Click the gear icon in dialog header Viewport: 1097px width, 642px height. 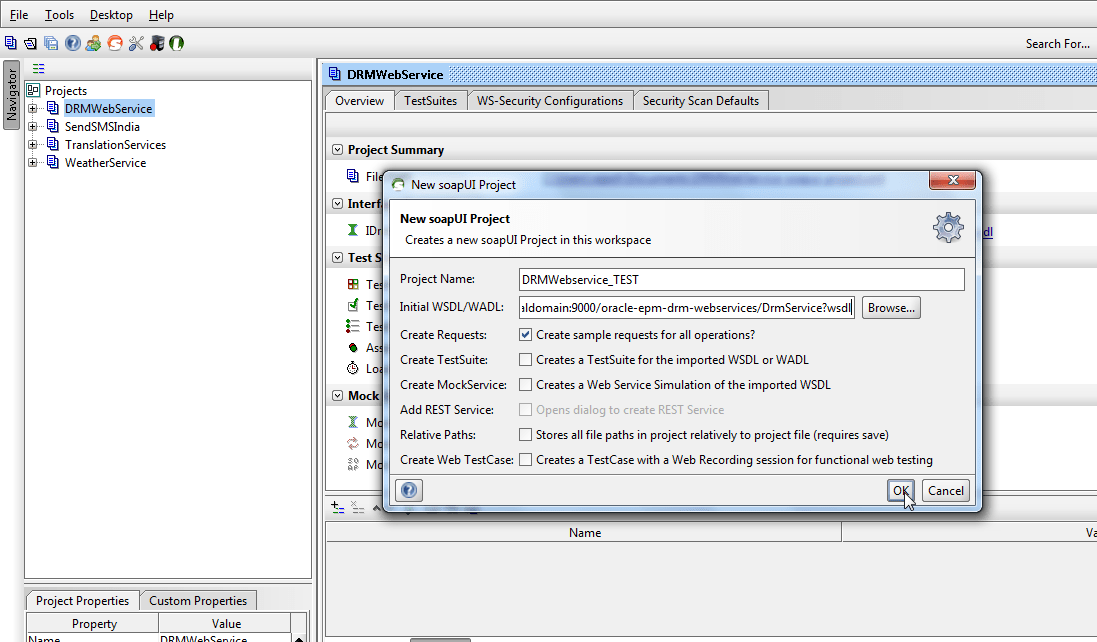click(948, 227)
